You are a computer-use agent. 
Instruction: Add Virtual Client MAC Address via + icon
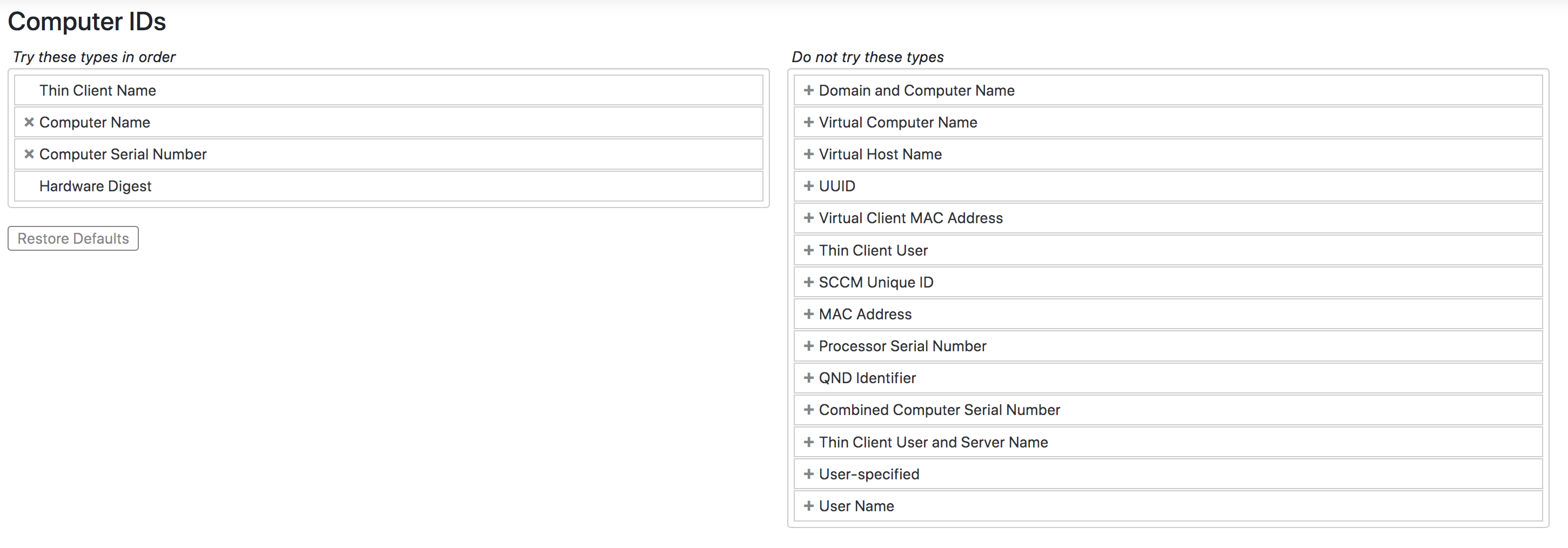click(808, 218)
